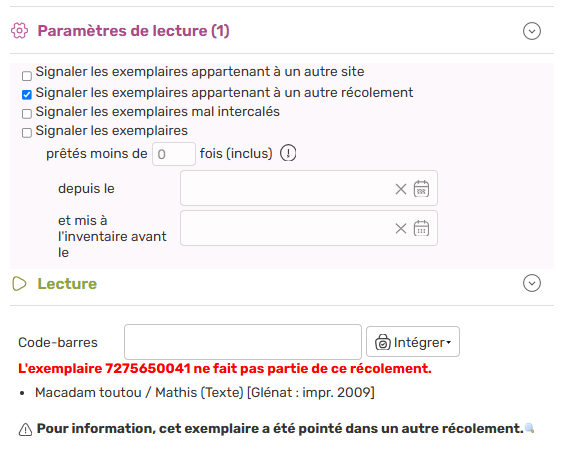Open calendar for 'mis à l'inventaire avant le'
Screen dimensions: 567x461
421,228
